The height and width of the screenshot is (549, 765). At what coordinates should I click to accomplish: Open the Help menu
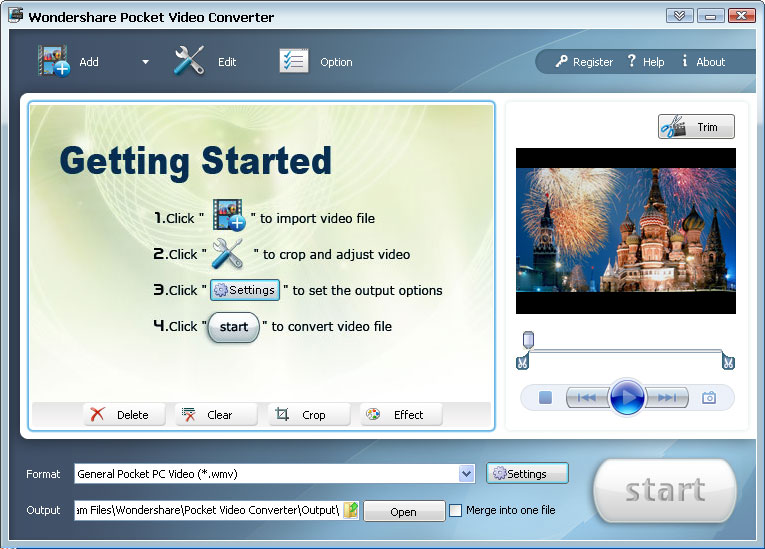pyautogui.click(x=645, y=61)
